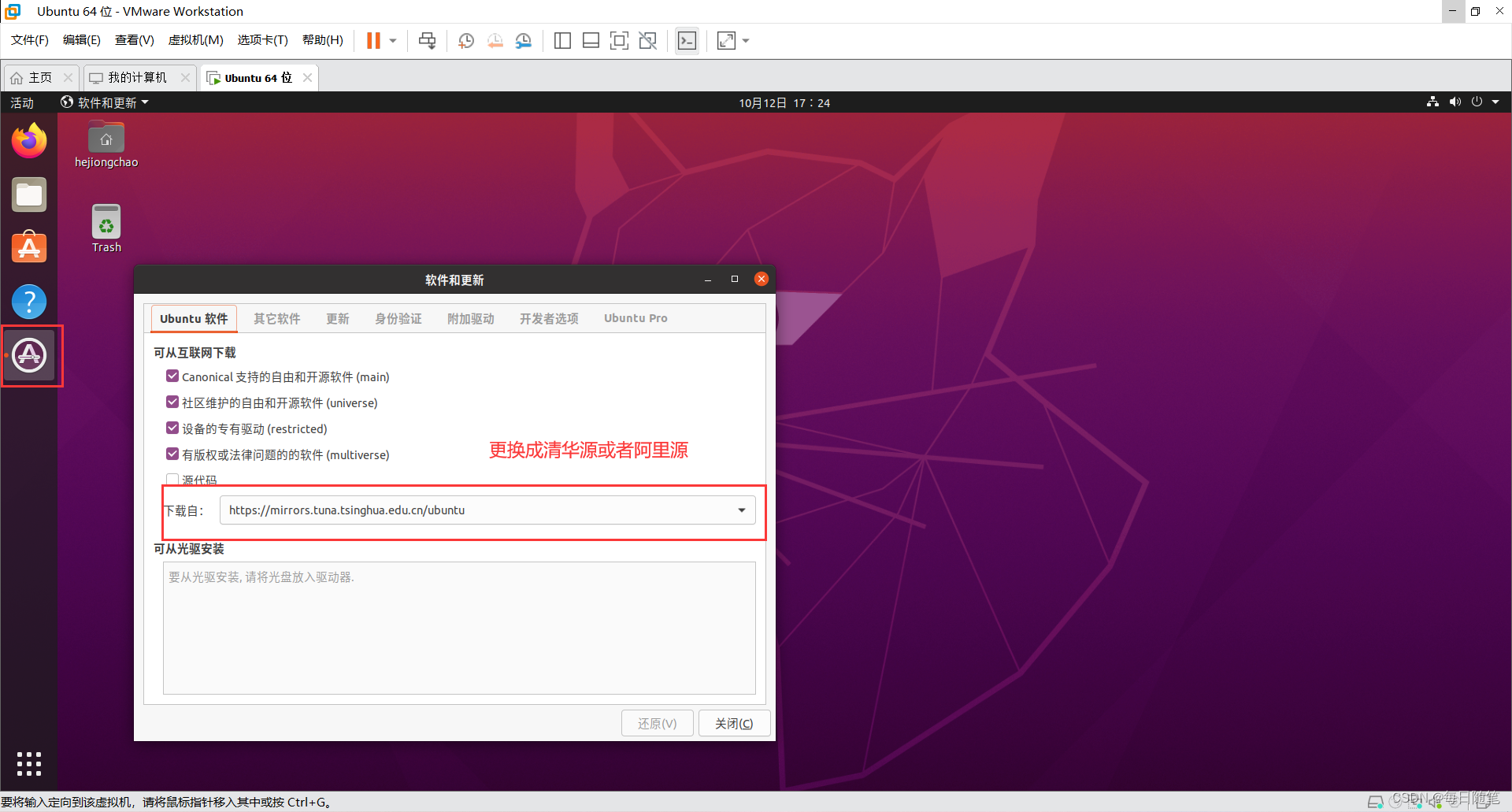Click the take snapshot icon
Screen dimensions: 1512x812
click(x=466, y=40)
